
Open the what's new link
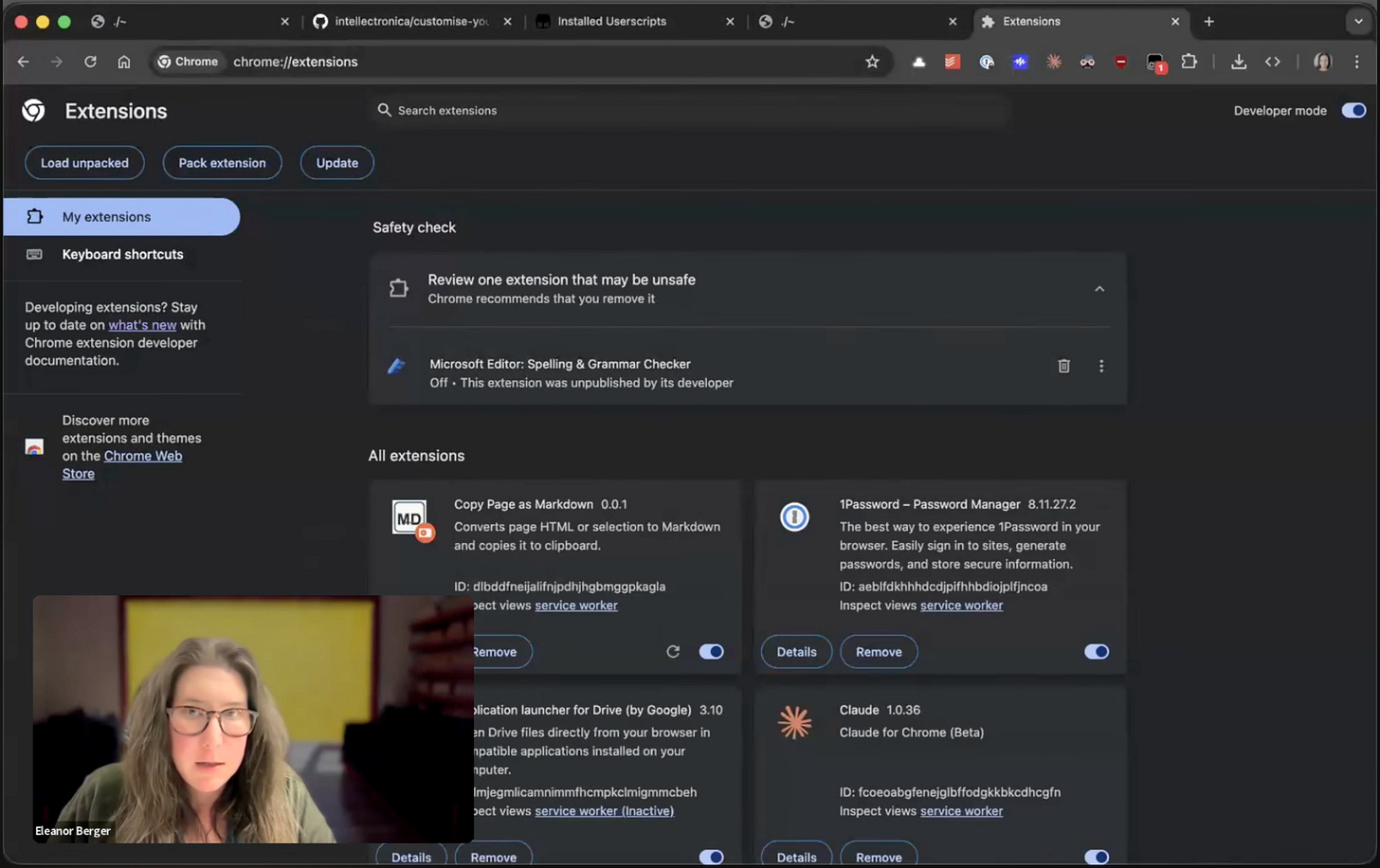(142, 325)
